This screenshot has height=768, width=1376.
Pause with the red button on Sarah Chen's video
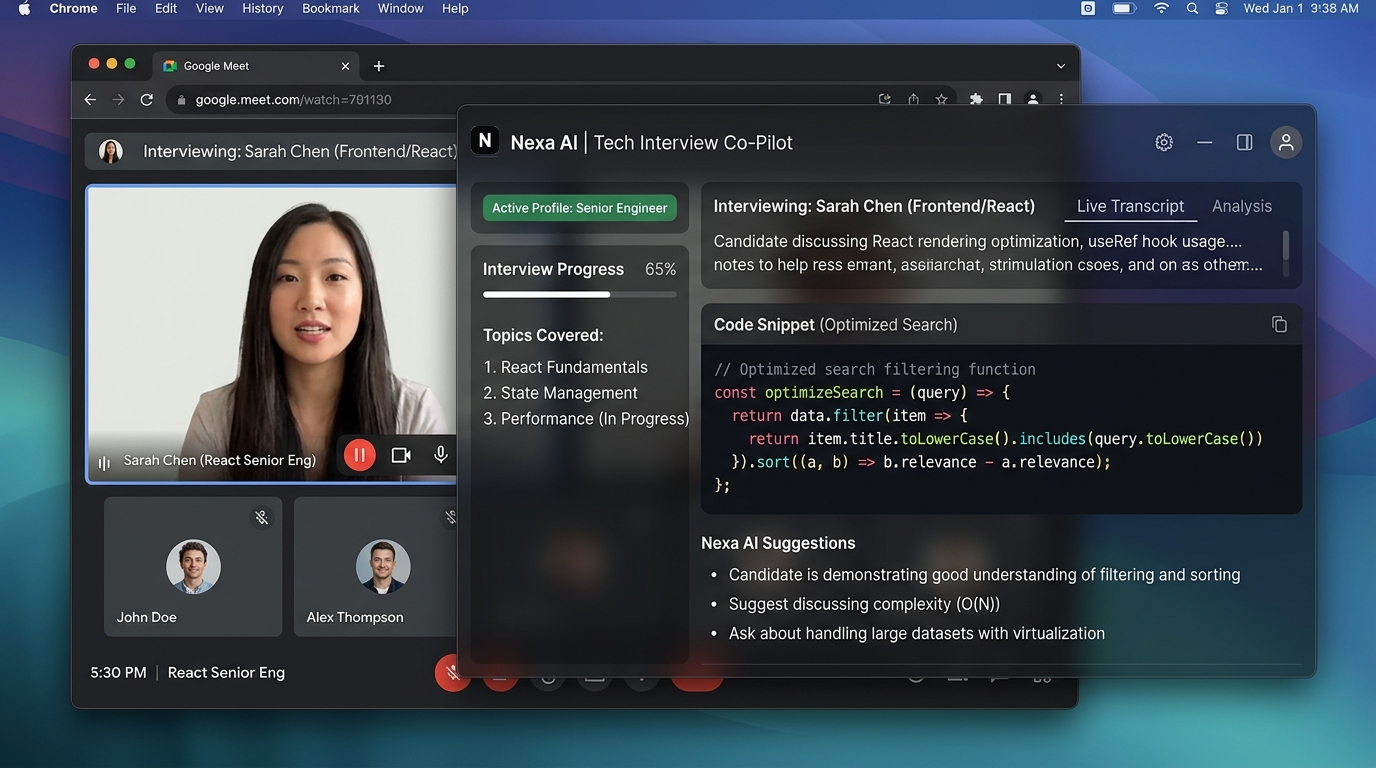coord(359,455)
